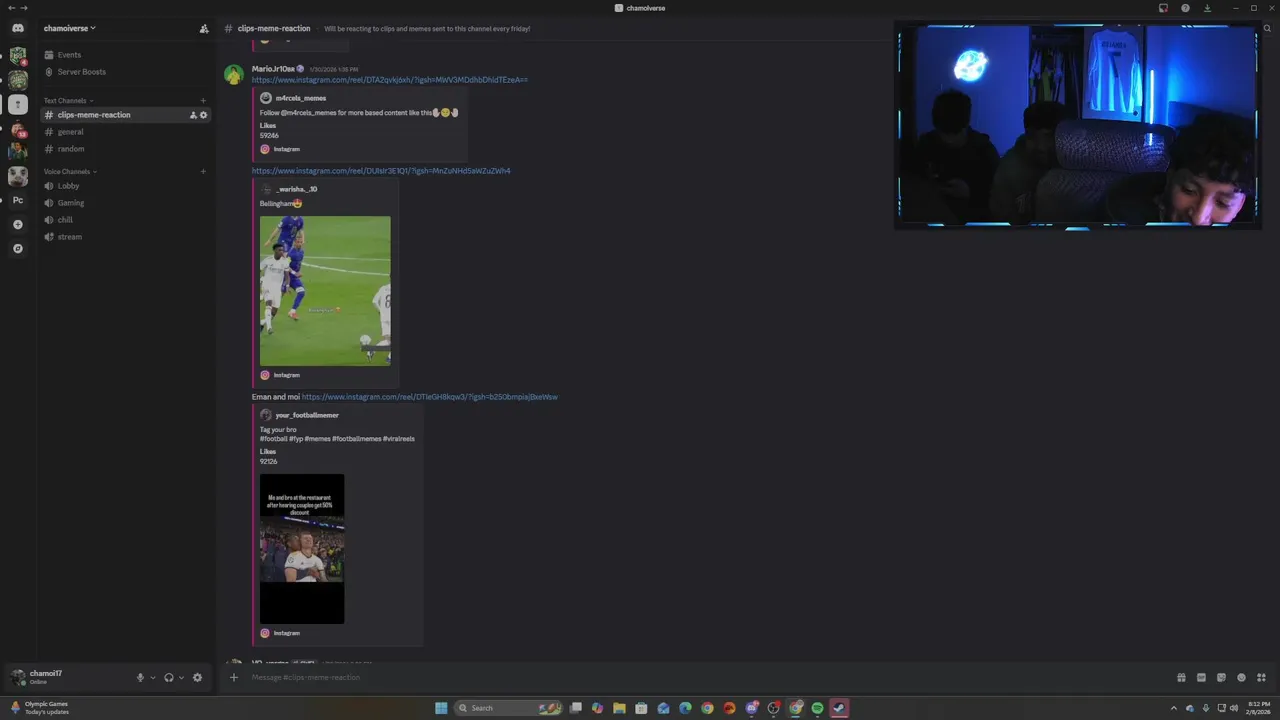Viewport: 1280px width, 720px height.
Task: Open Discord direct messages home icon
Action: [17, 28]
